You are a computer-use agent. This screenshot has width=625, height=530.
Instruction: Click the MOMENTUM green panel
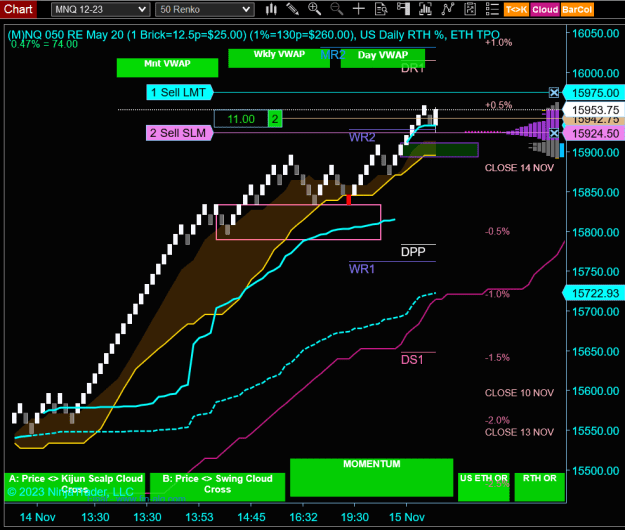(x=371, y=477)
